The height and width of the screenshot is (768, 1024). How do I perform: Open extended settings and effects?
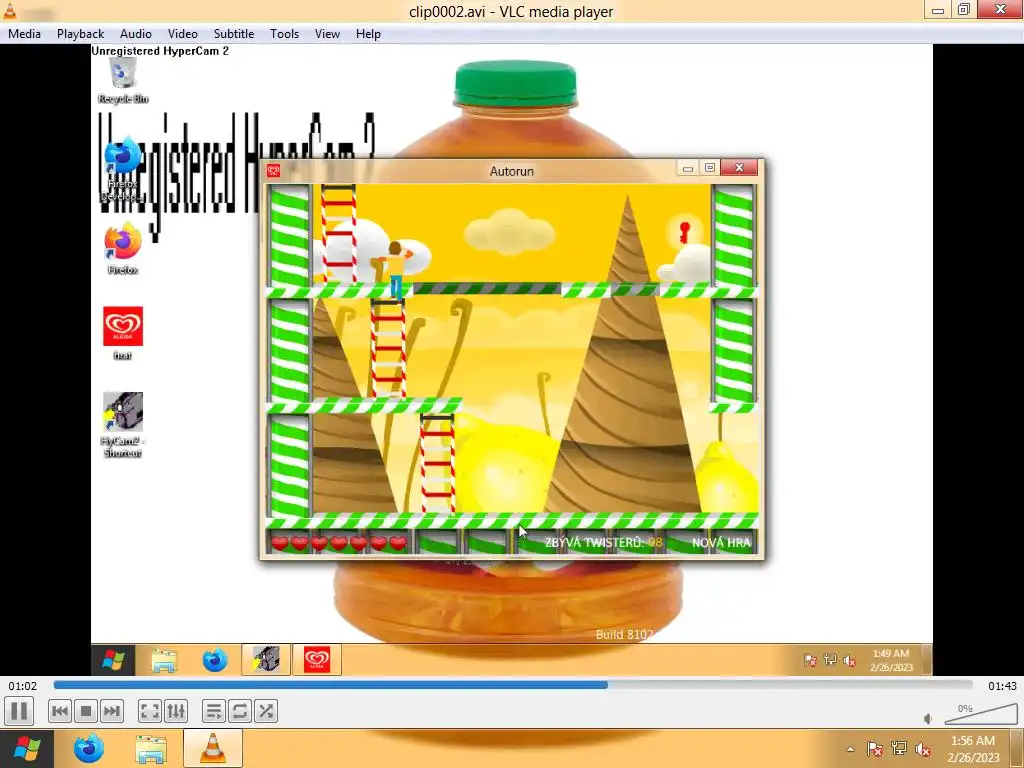[176, 711]
